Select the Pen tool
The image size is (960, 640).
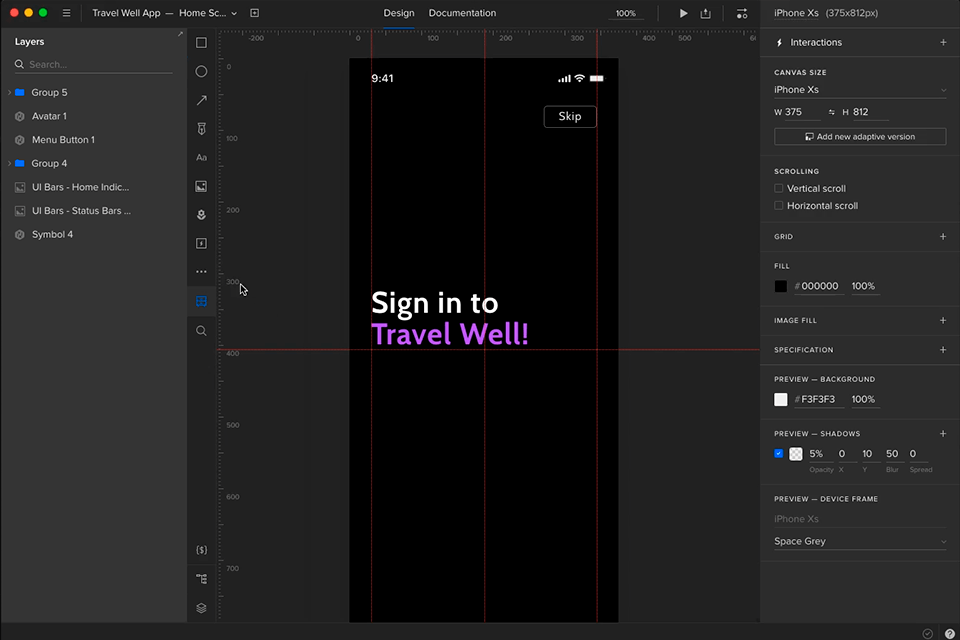[201, 129]
